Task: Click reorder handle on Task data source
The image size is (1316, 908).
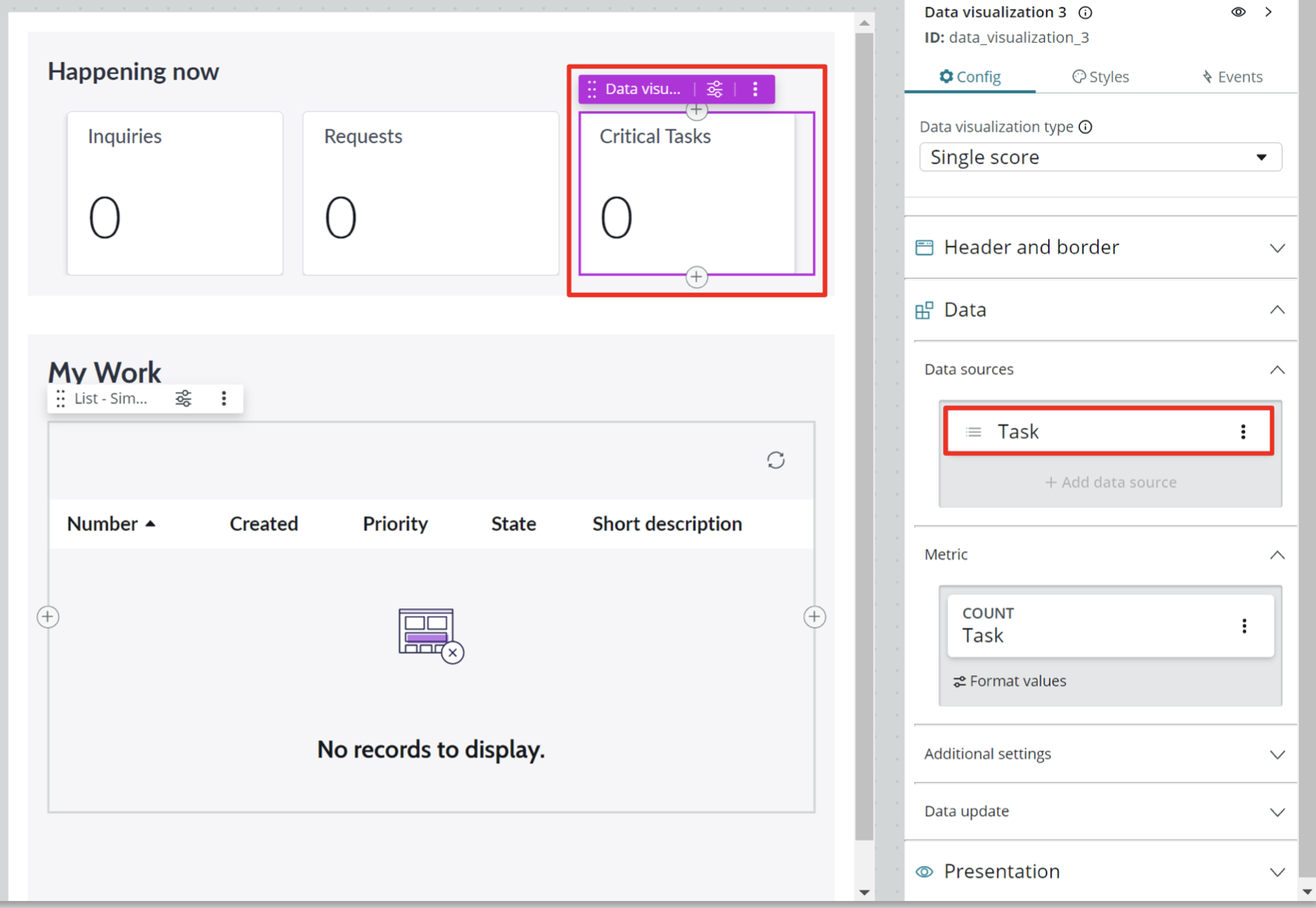Action: (973, 431)
